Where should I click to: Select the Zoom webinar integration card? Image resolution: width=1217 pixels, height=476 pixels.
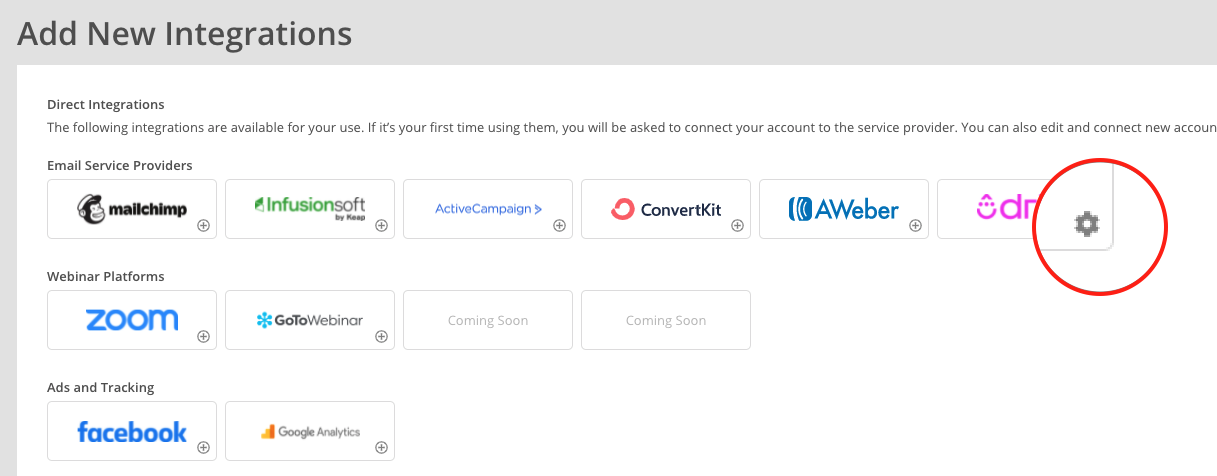132,320
